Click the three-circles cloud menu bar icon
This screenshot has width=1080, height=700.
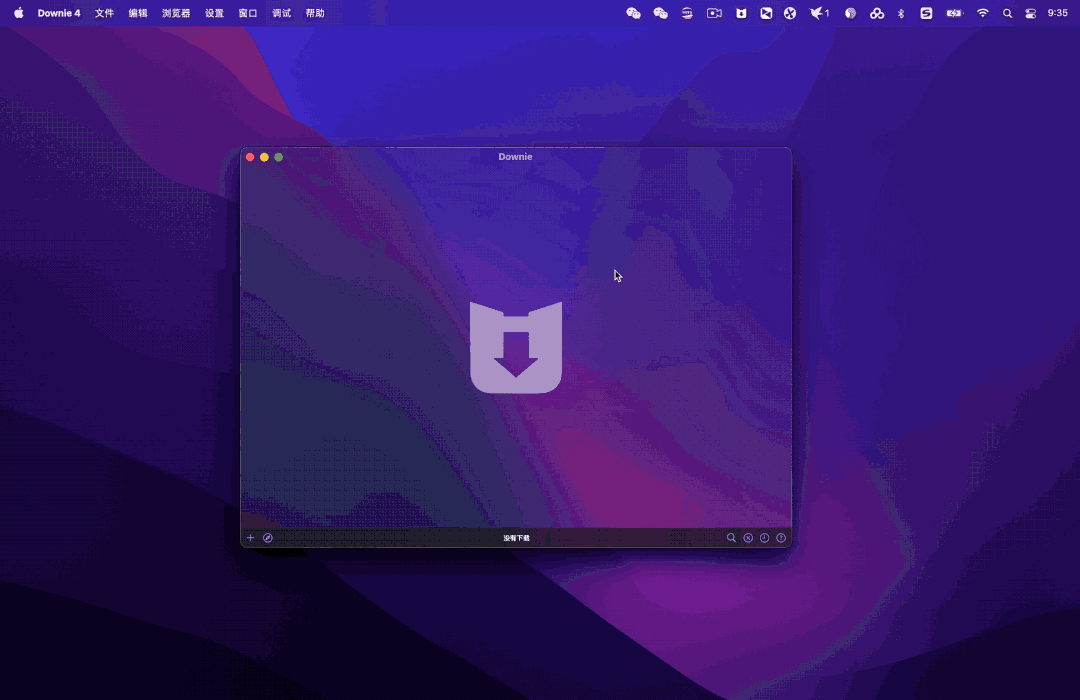coord(877,13)
